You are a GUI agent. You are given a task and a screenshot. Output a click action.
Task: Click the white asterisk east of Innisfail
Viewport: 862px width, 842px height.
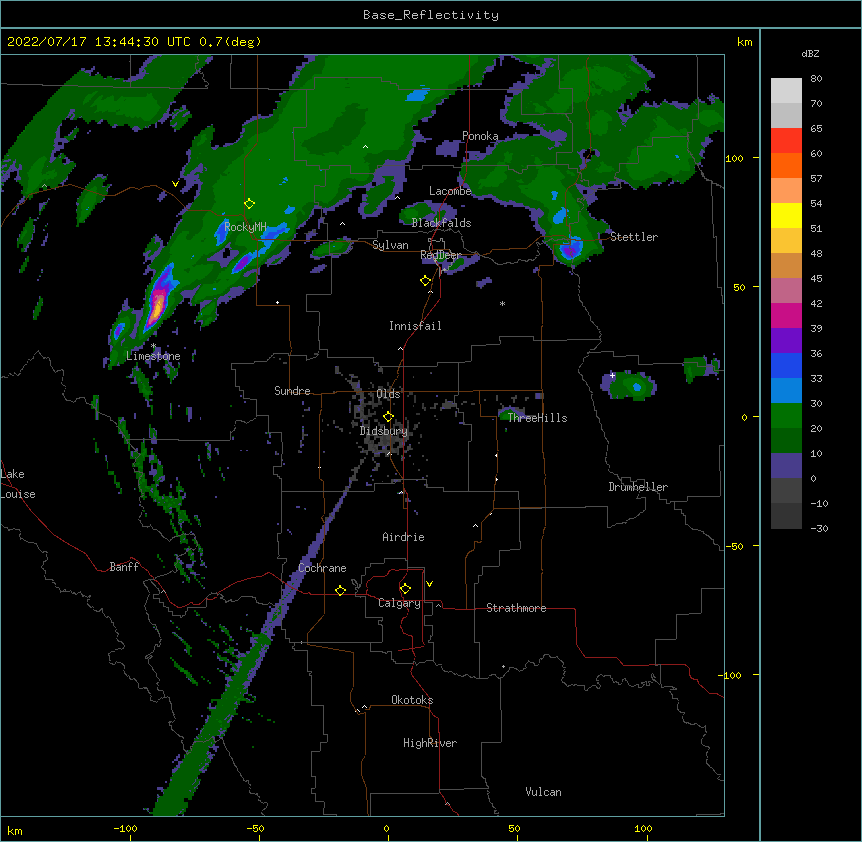click(x=502, y=304)
